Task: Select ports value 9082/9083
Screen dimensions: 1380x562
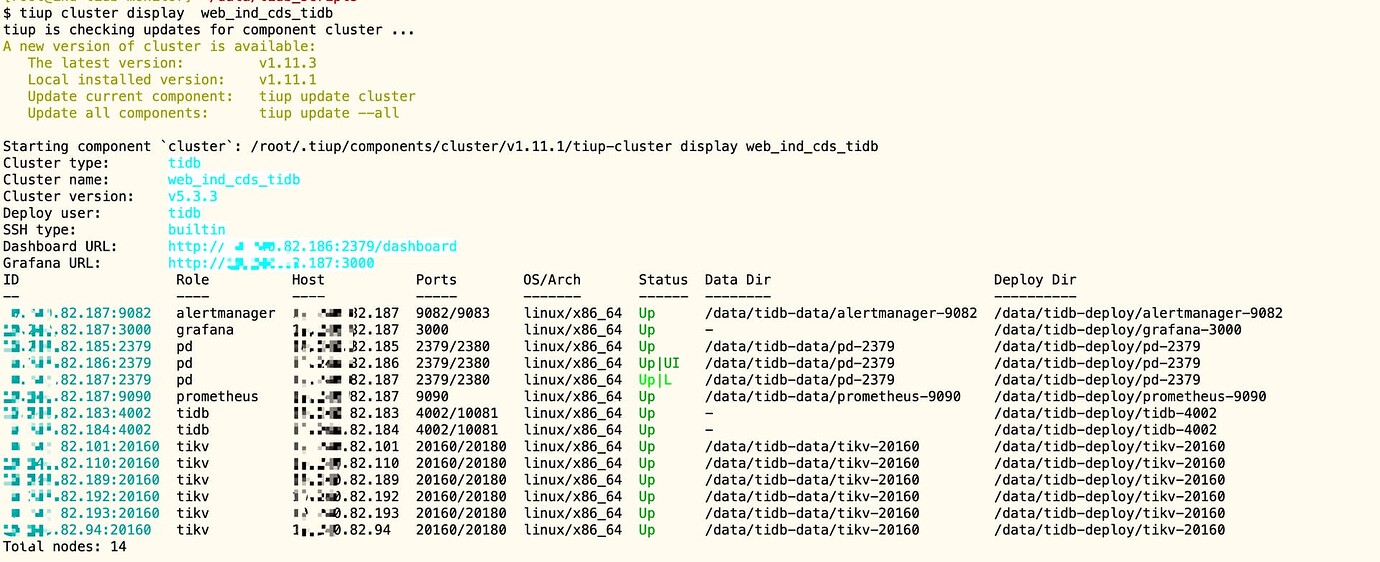Action: pyautogui.click(x=453, y=313)
